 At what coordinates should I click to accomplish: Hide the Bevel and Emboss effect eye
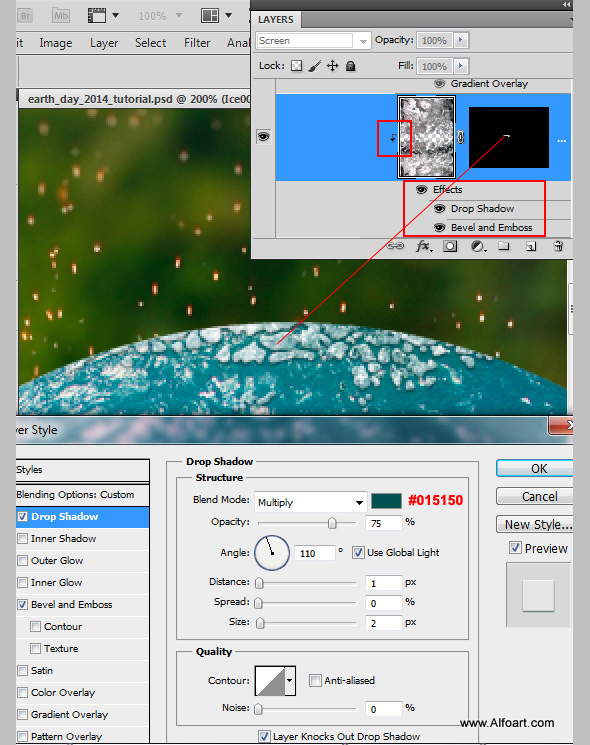pos(439,228)
